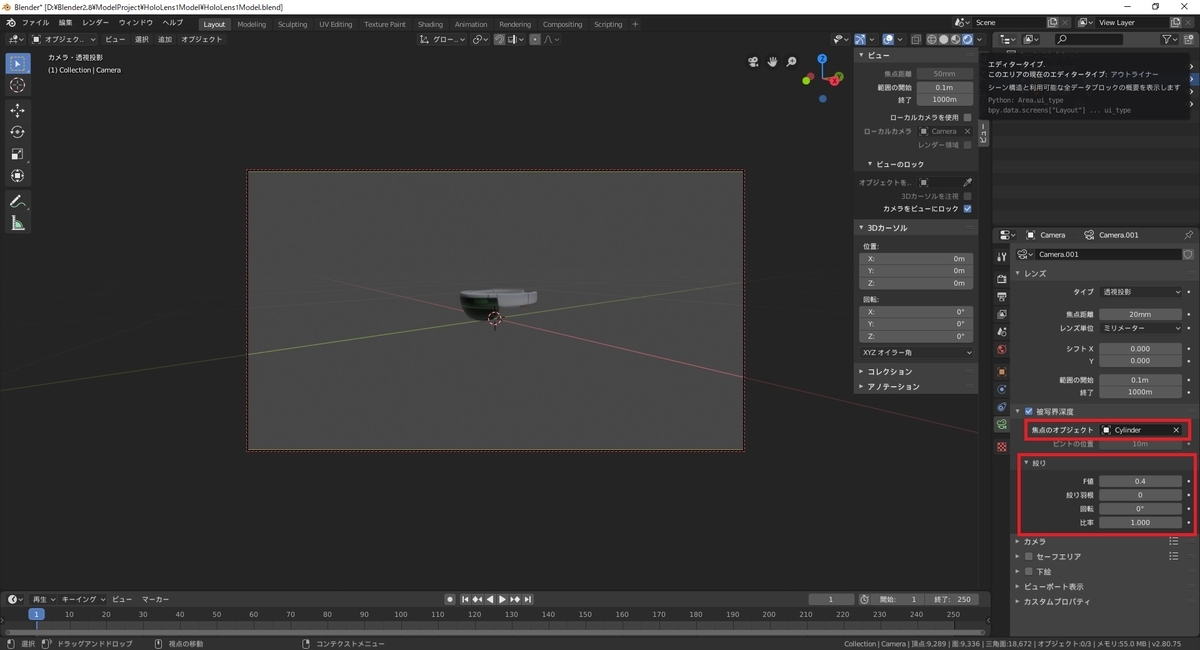
Task: Open the 追加 menu in viewport header
Action: pyautogui.click(x=165, y=39)
